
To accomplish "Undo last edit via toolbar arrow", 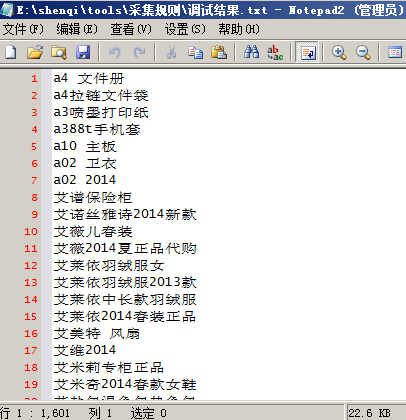I will (x=114, y=52).
